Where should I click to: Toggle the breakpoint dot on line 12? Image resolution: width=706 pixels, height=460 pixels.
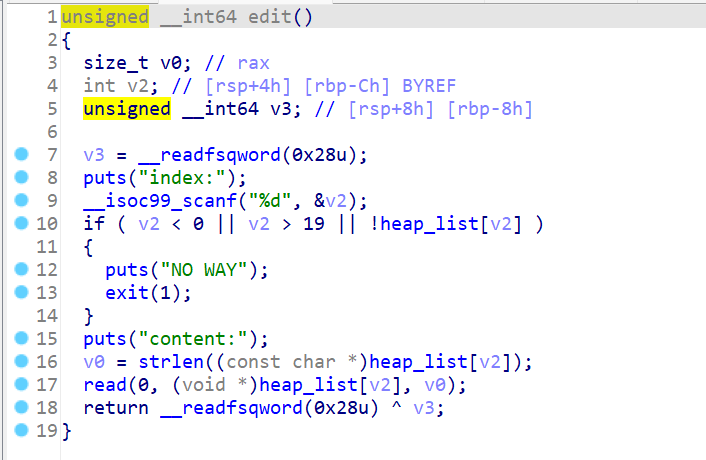click(21, 269)
